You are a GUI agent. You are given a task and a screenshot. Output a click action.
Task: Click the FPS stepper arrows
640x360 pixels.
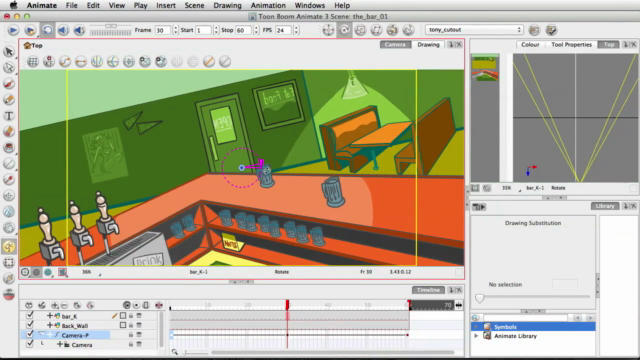coord(296,30)
